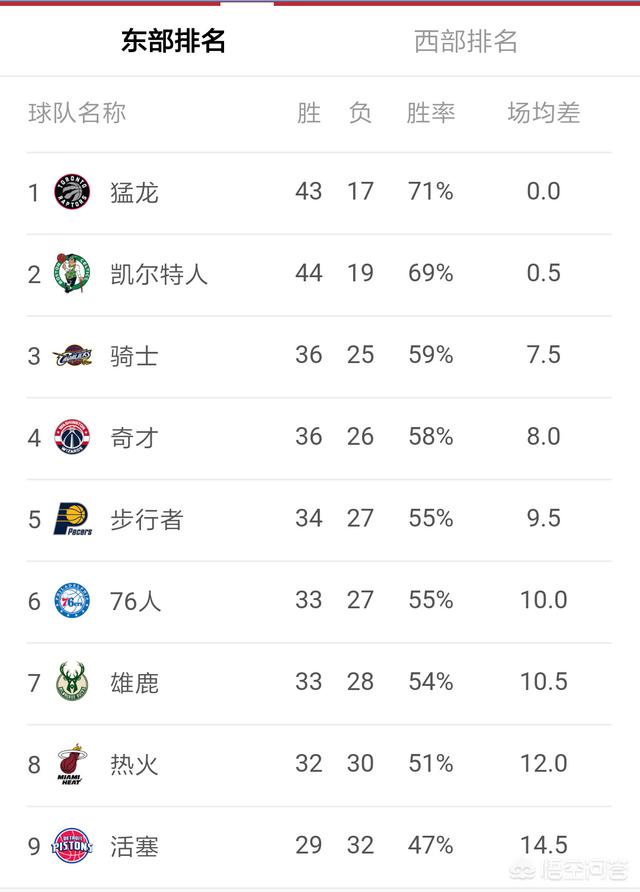Open the 凯尔特人 team name link
This screenshot has width=640, height=892.
click(158, 273)
